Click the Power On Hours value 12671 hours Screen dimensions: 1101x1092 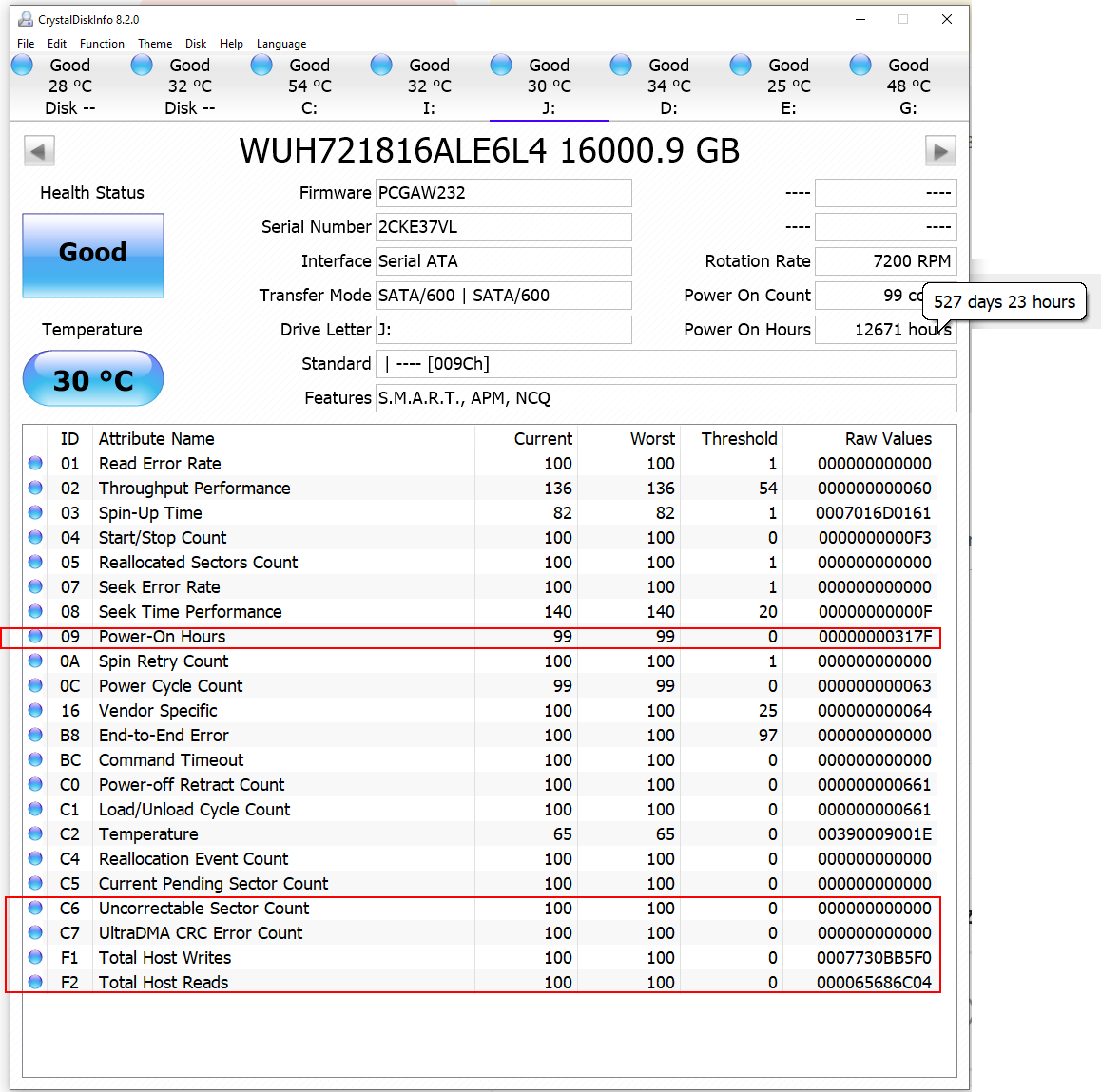coord(885,330)
